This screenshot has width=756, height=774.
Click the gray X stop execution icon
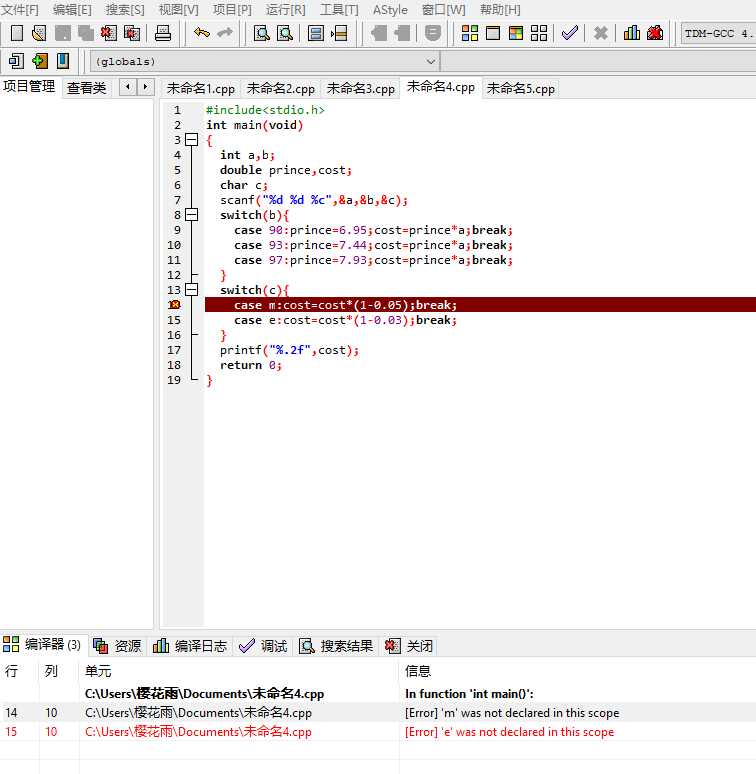601,33
